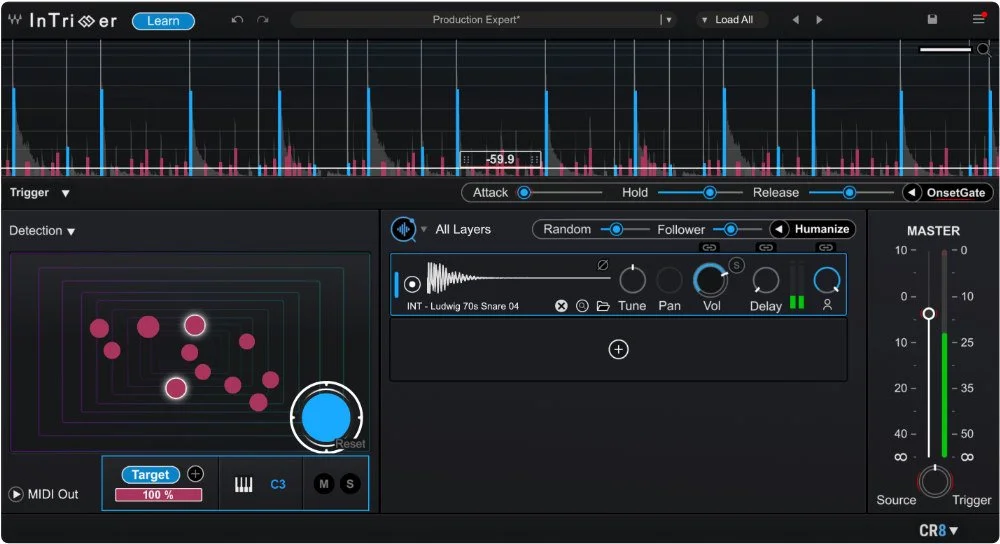
Task: Open the hamburger menu icon
Action: (x=978, y=19)
